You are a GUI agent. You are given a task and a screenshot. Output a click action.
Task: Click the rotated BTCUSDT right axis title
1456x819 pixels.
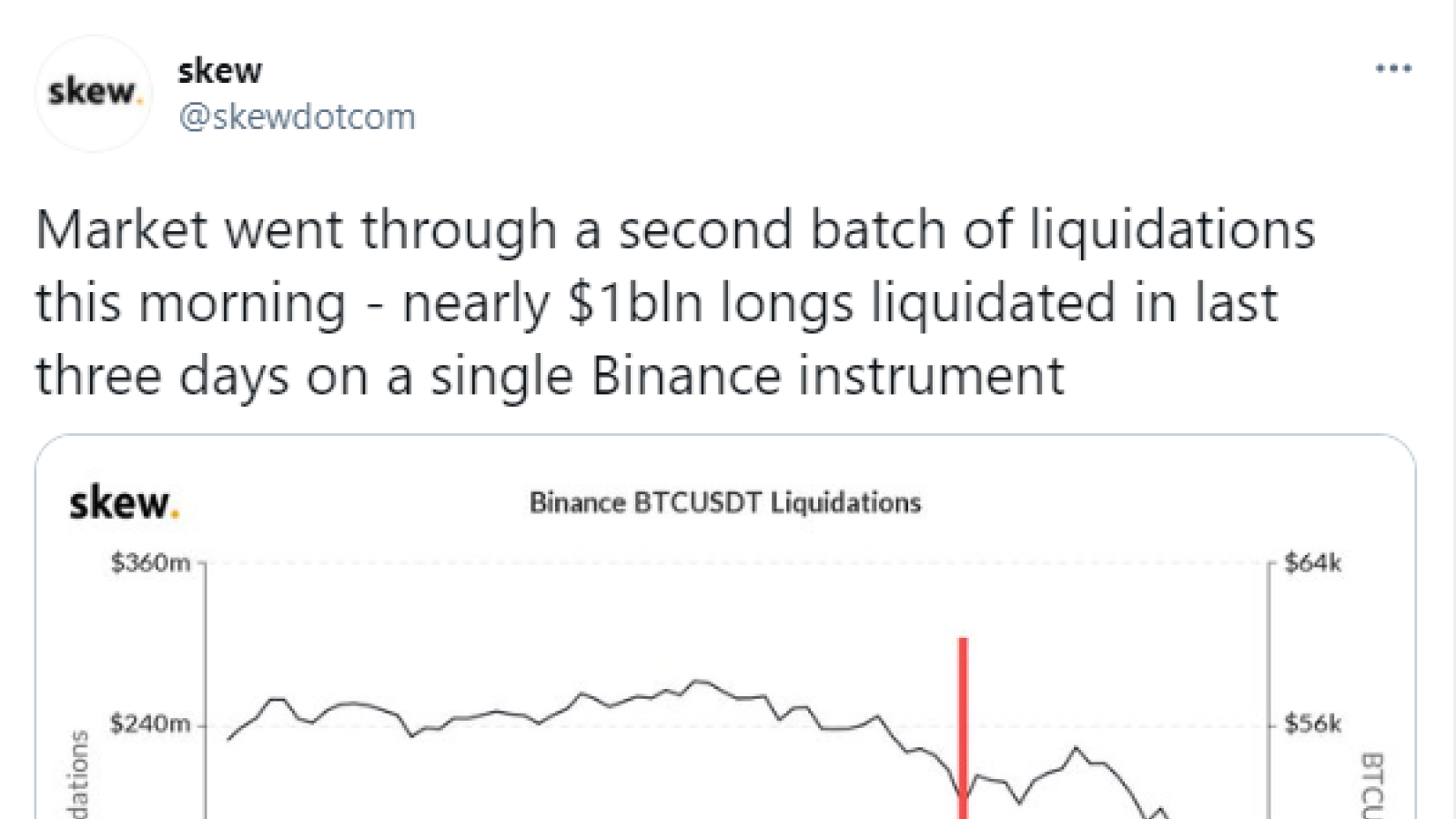[1371, 785]
